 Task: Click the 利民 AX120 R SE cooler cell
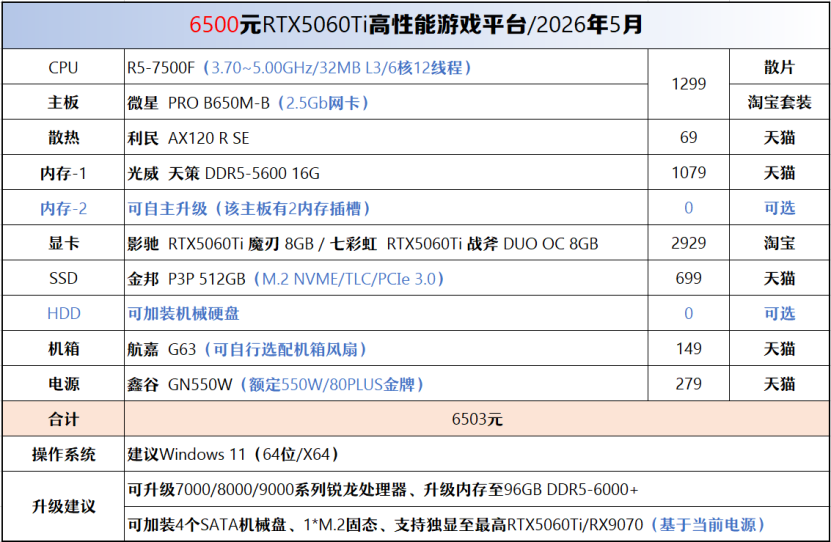click(386, 138)
